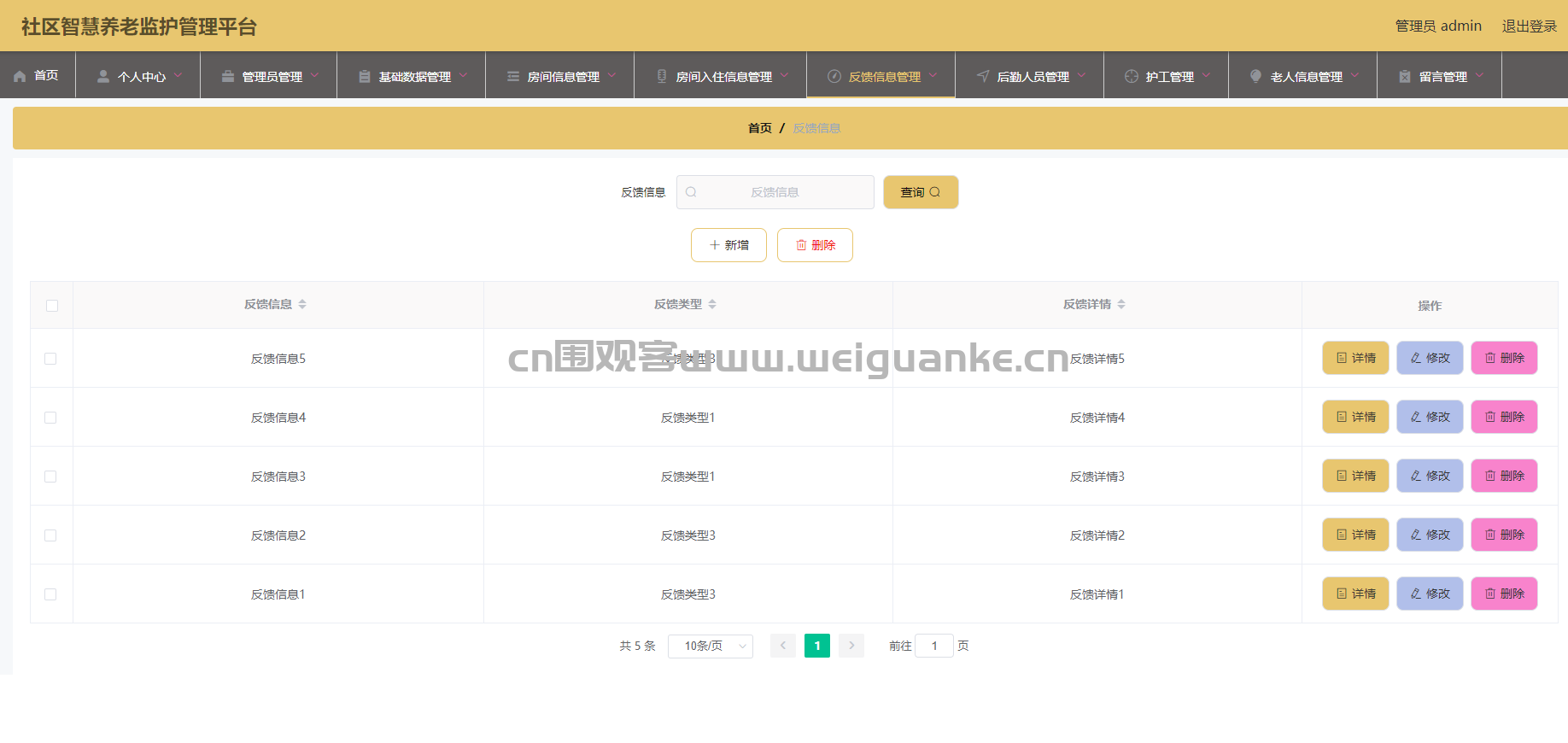The width and height of the screenshot is (1568, 743).
Task: Open the 10条/页 page size dropdown
Action: point(710,646)
